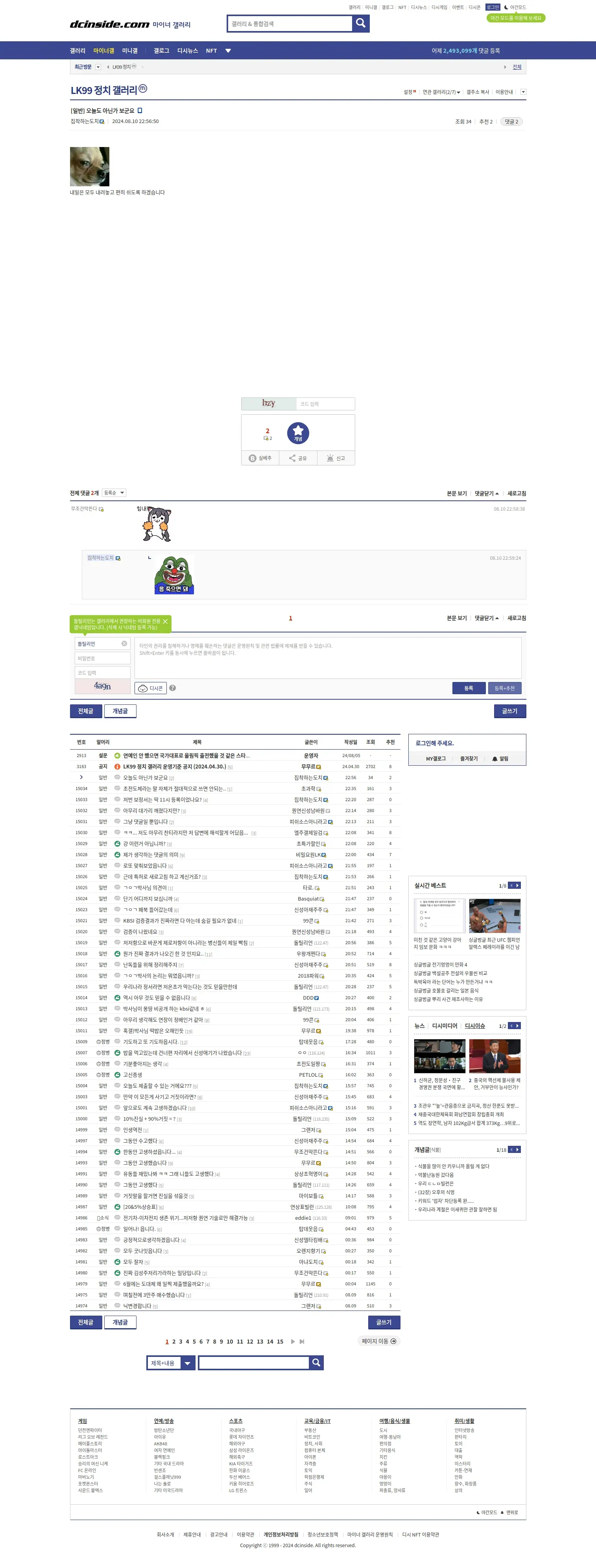Collapse comments via lower 댓글닫기
The height and width of the screenshot is (1568, 596).
[x=486, y=618]
